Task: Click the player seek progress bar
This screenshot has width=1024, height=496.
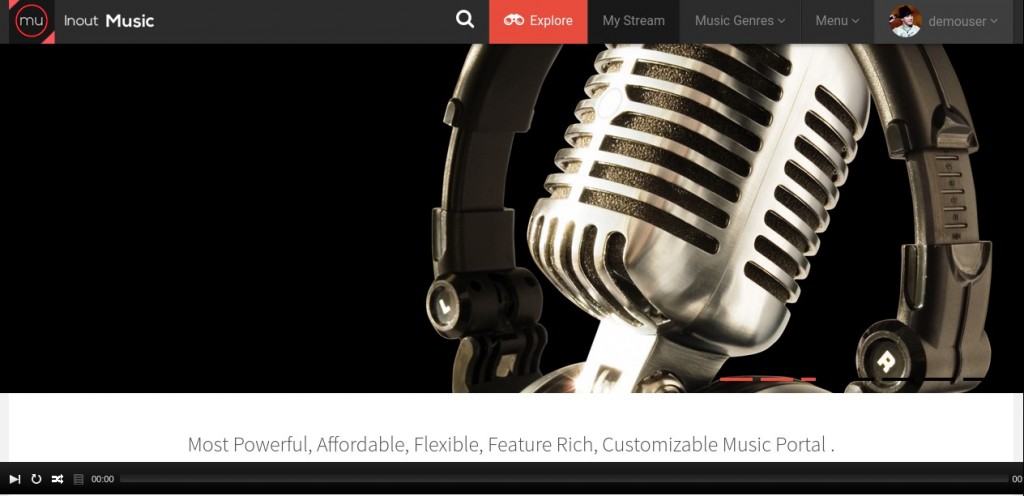Action: pyautogui.click(x=564, y=479)
